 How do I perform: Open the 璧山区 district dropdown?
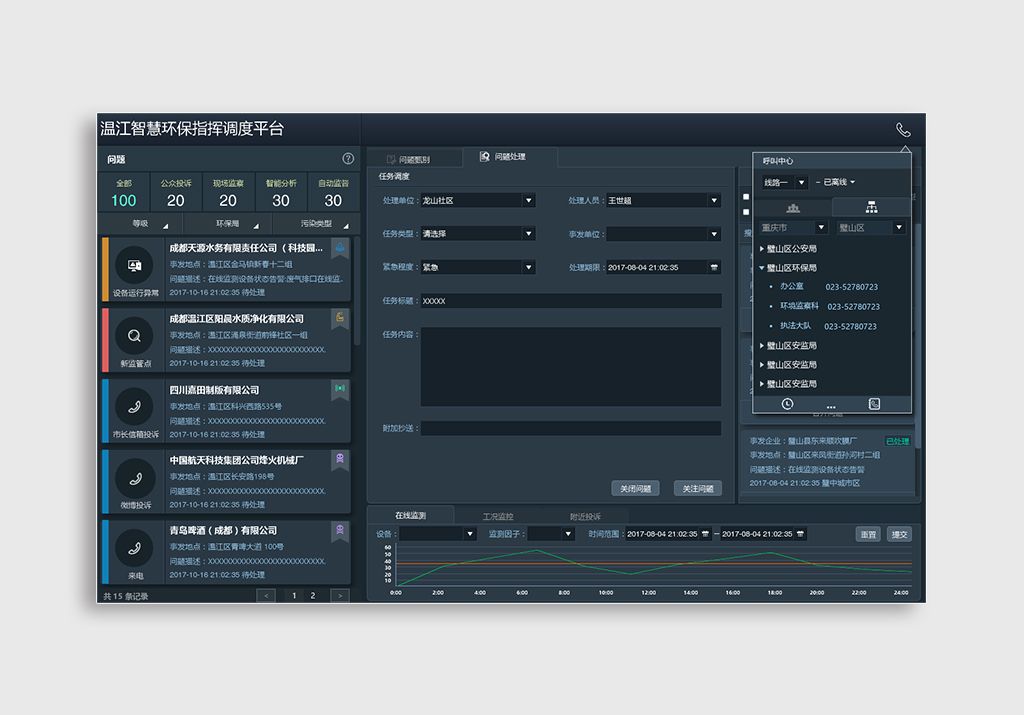pos(871,227)
